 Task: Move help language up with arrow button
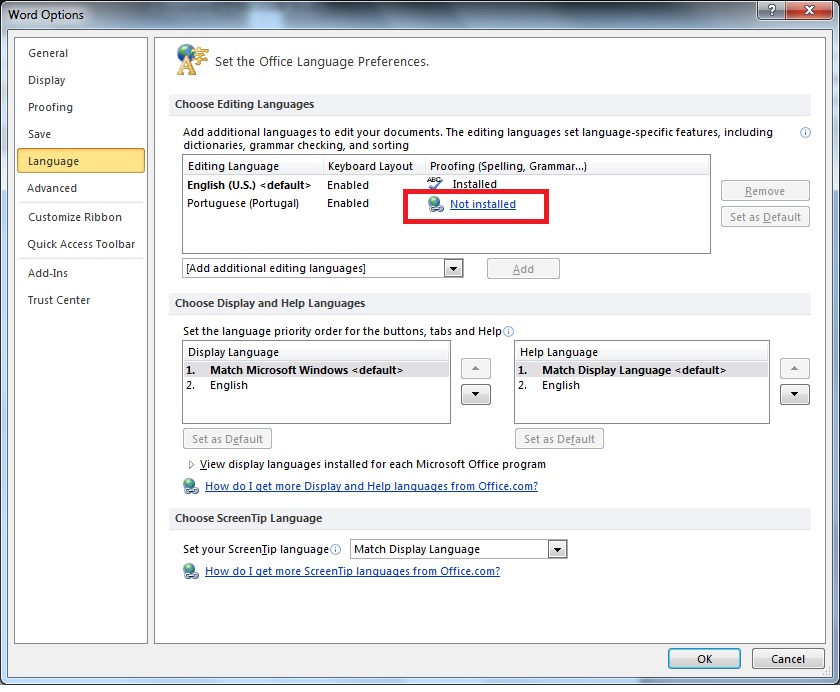(794, 368)
